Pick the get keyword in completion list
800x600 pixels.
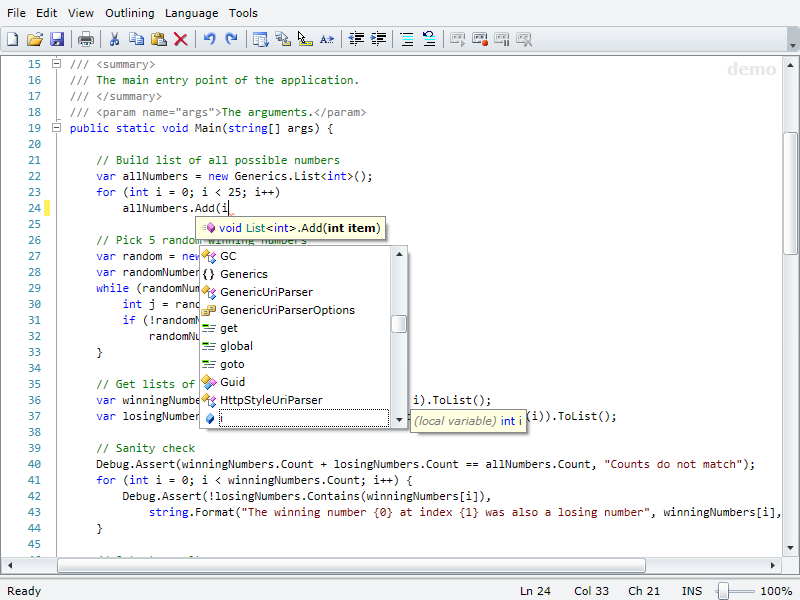[x=295, y=328]
